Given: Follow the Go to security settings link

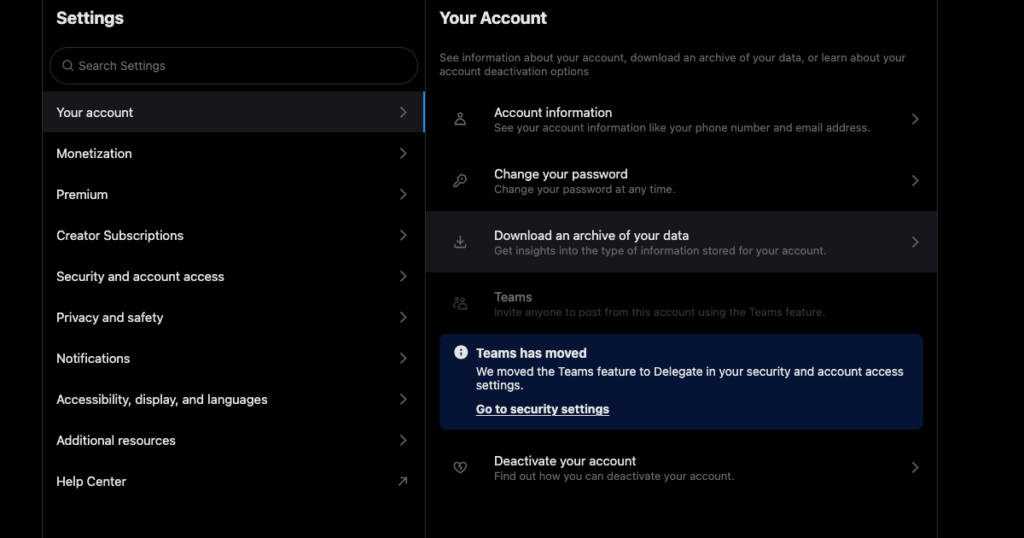Looking at the screenshot, I should pyautogui.click(x=542, y=409).
